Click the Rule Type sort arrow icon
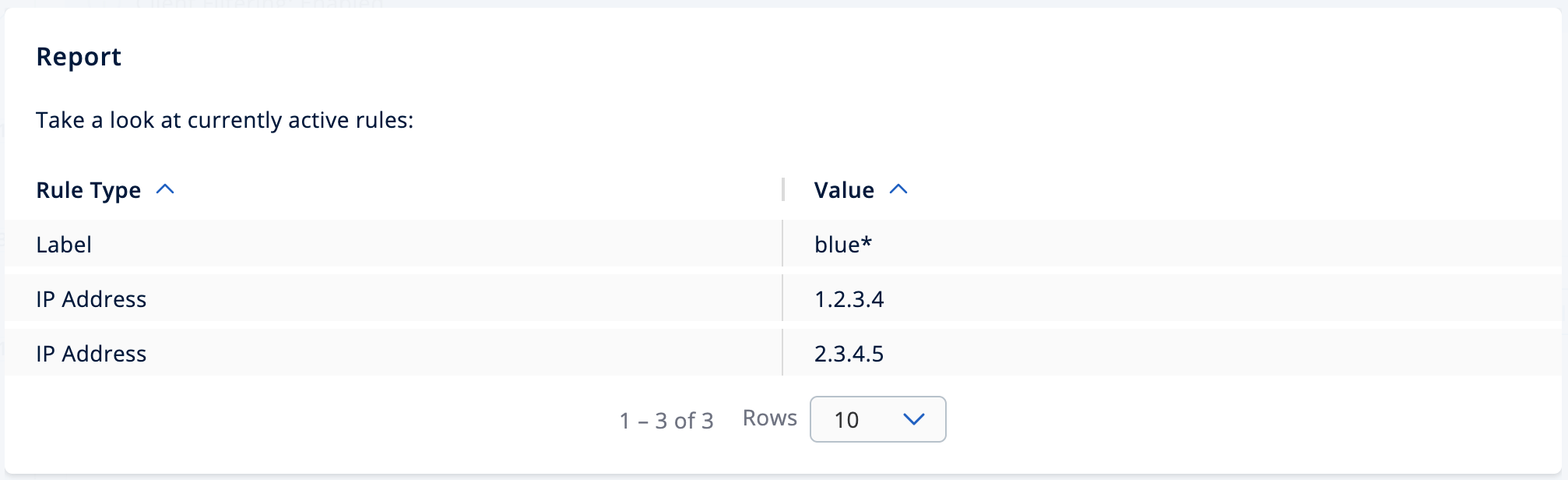1568x480 pixels. click(165, 189)
